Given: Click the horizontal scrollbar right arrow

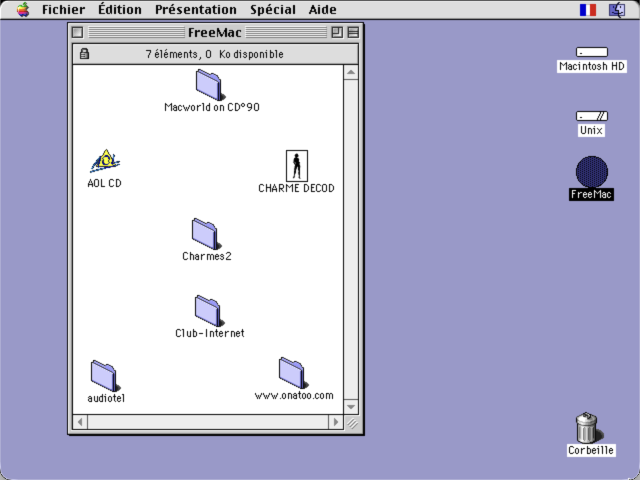Looking at the screenshot, I should [336, 422].
